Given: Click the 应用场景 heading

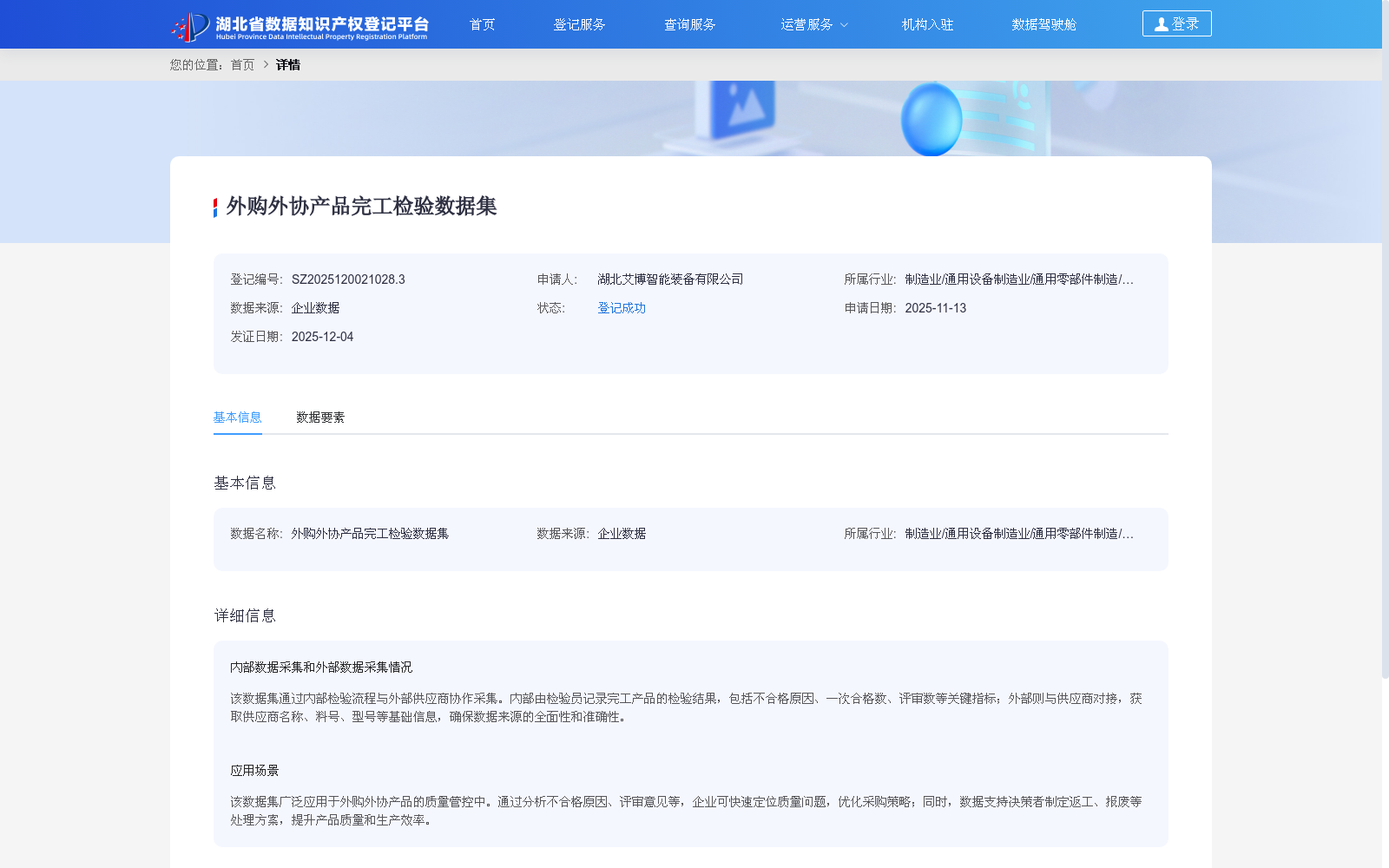Looking at the screenshot, I should pyautogui.click(x=254, y=771).
